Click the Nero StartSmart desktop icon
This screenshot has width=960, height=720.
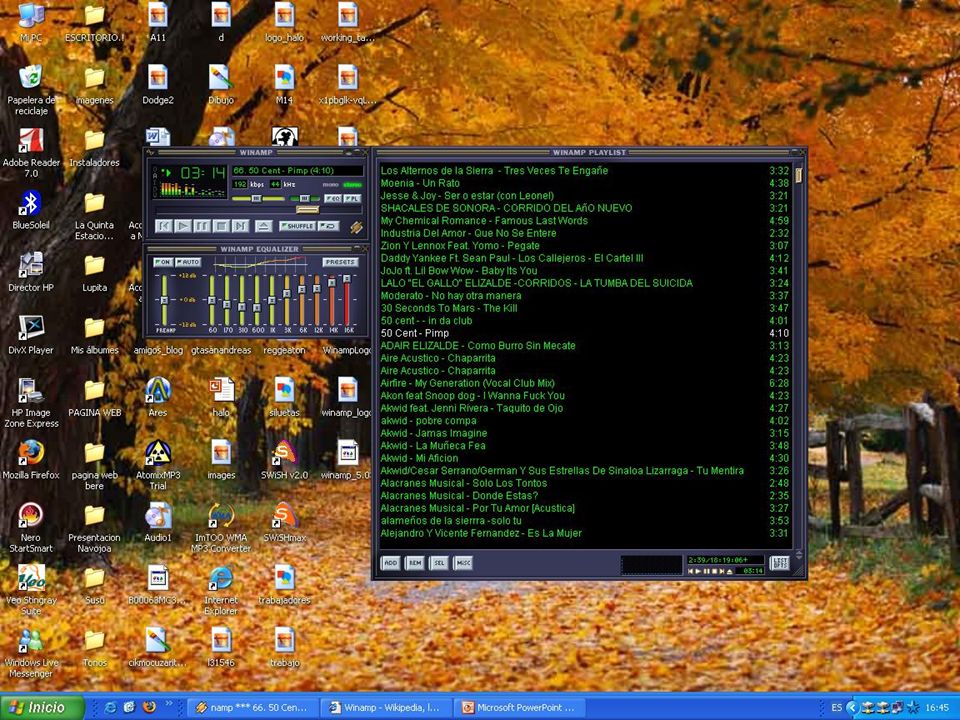tap(31, 527)
